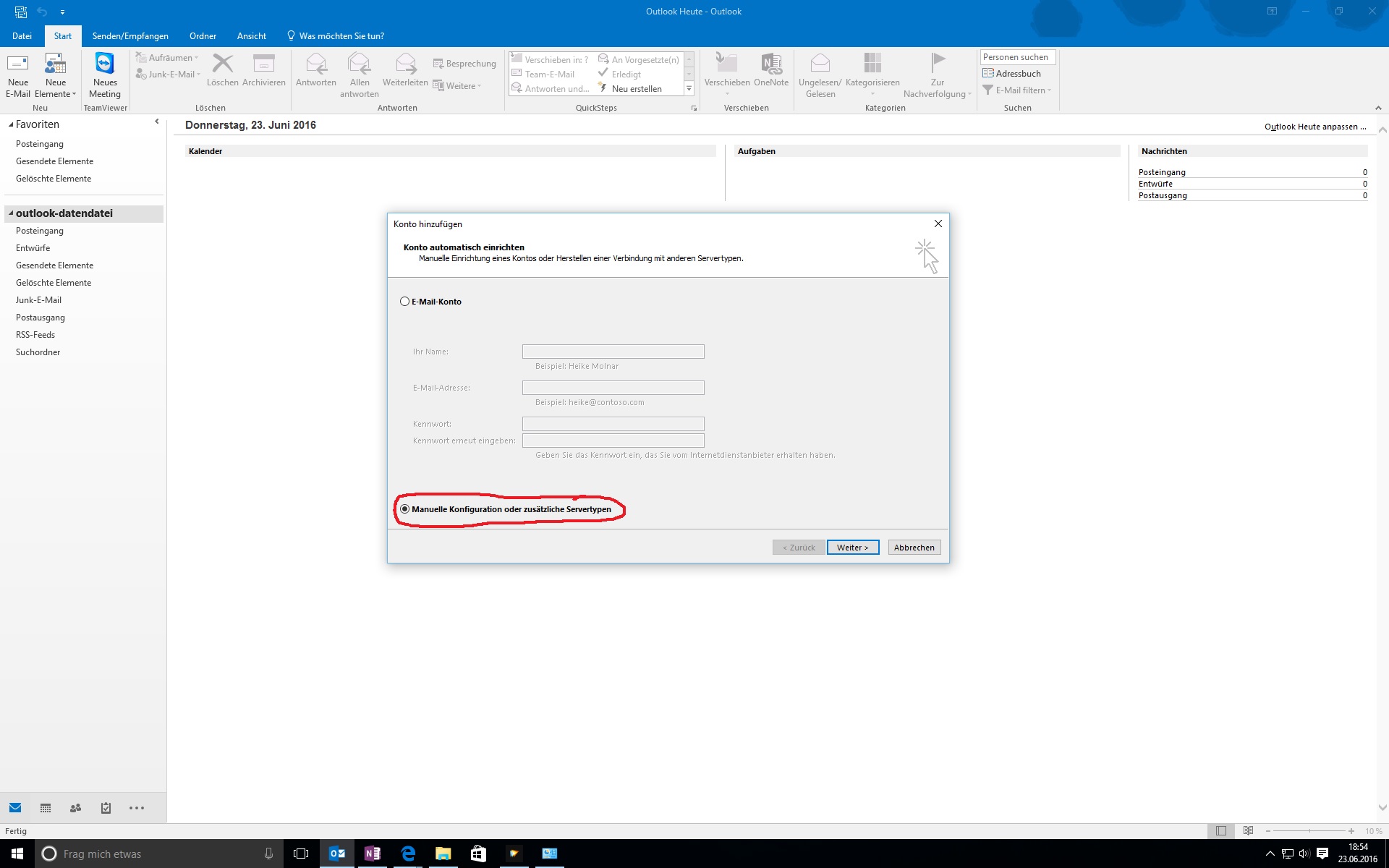Click the OneNote ribbon icon
The height and width of the screenshot is (868, 1389).
pyautogui.click(x=771, y=65)
